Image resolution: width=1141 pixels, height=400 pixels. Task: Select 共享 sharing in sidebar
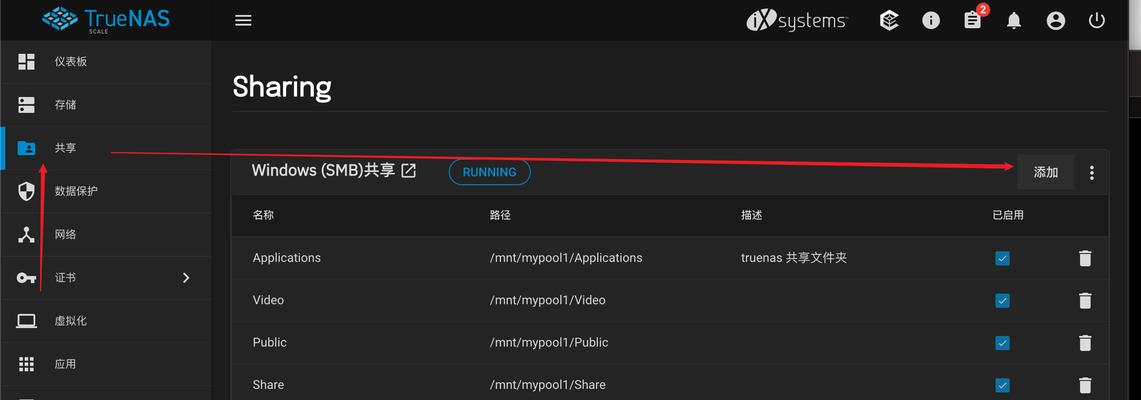pos(106,148)
